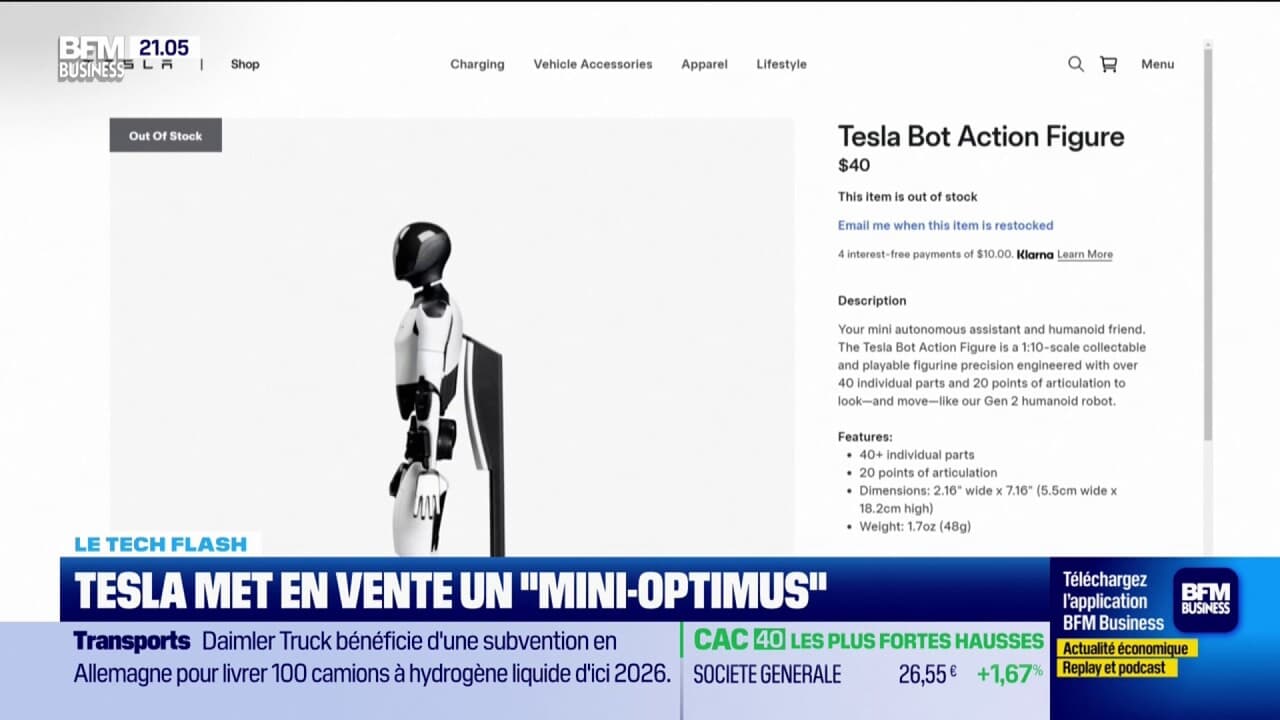Viewport: 1280px width, 720px height.
Task: Select the Lifestyle category
Action: [781, 64]
